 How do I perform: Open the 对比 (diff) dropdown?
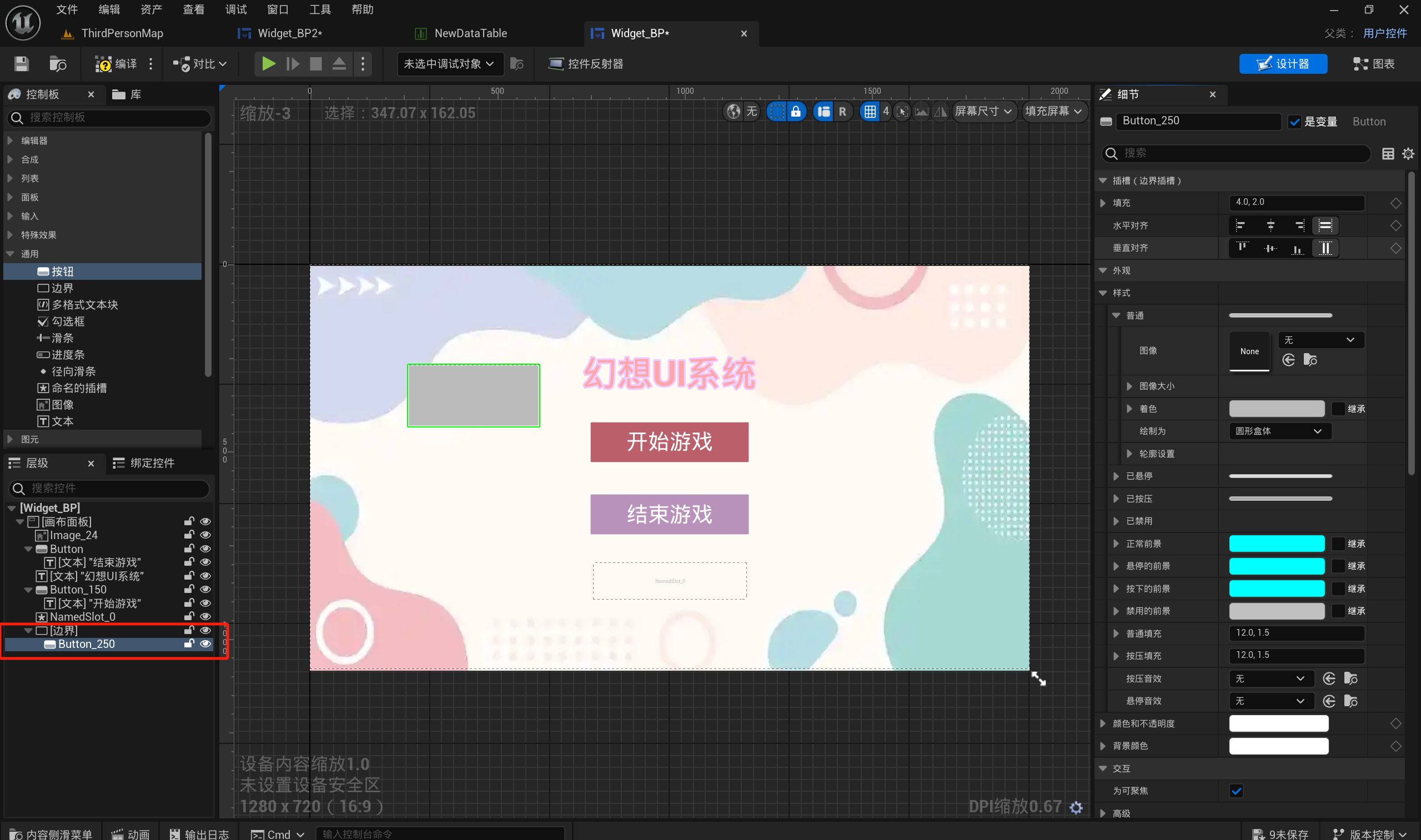pos(200,64)
